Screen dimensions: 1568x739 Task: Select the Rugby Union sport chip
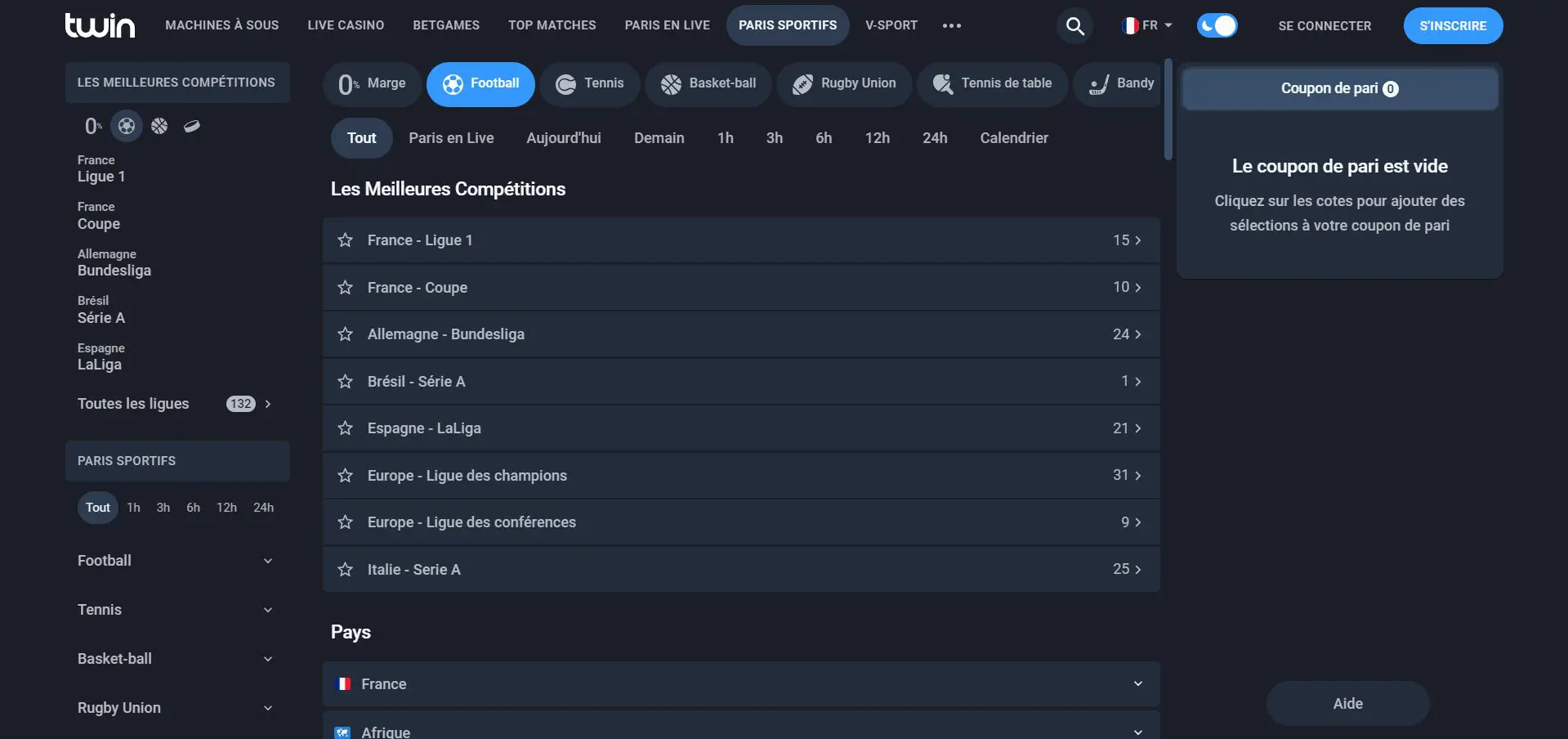click(x=844, y=84)
